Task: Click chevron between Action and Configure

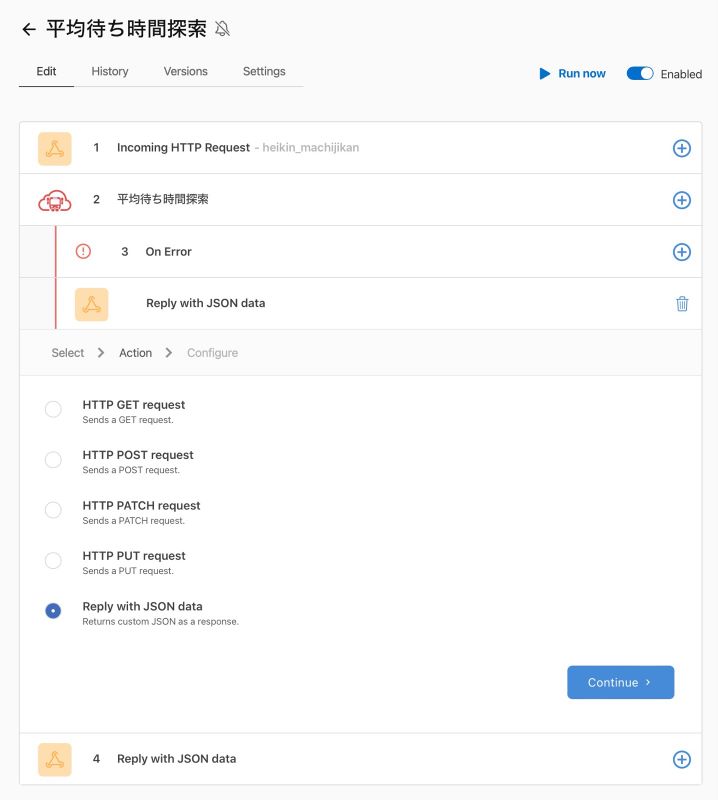Action: coord(169,353)
